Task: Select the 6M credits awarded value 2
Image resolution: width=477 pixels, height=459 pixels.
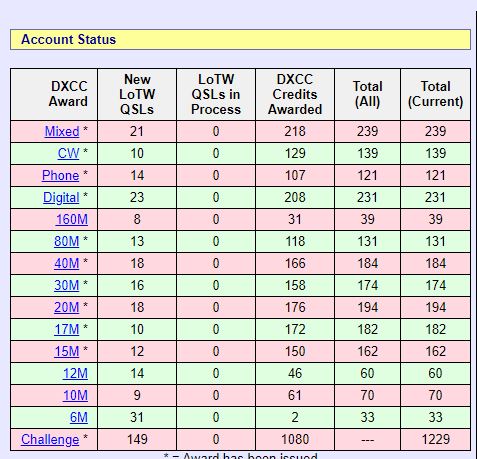Action: [295, 417]
